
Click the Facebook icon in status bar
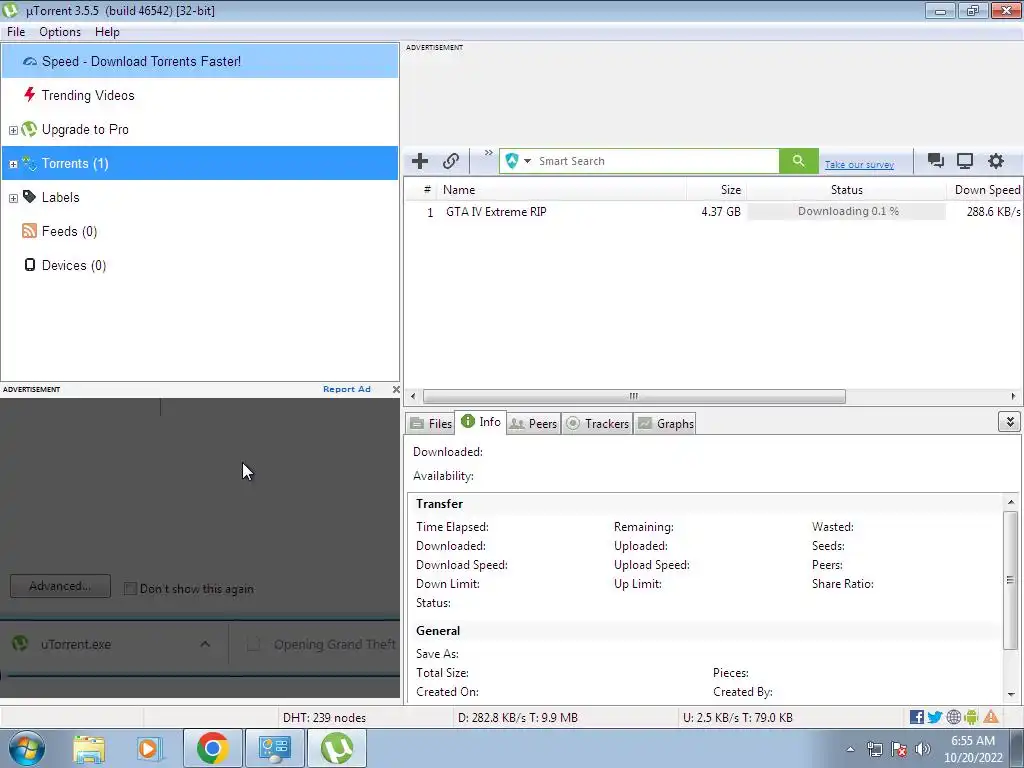click(x=916, y=718)
